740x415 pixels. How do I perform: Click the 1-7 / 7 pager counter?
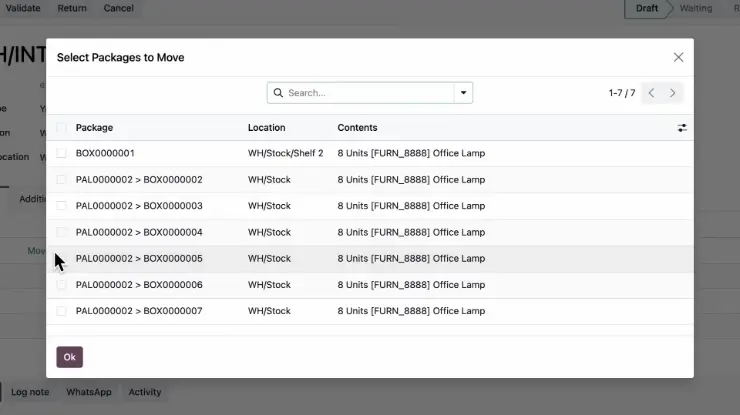pyautogui.click(x=621, y=93)
